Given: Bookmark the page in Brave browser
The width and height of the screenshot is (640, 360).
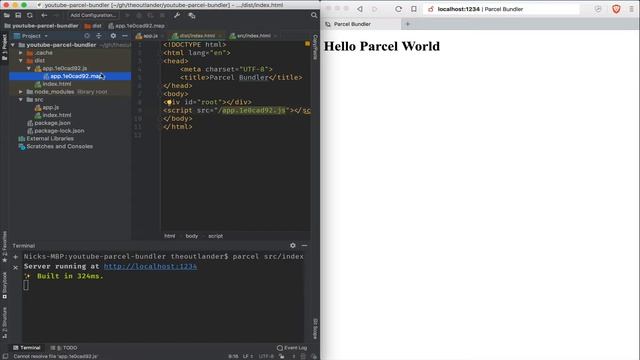Looking at the screenshot, I should [414, 9].
